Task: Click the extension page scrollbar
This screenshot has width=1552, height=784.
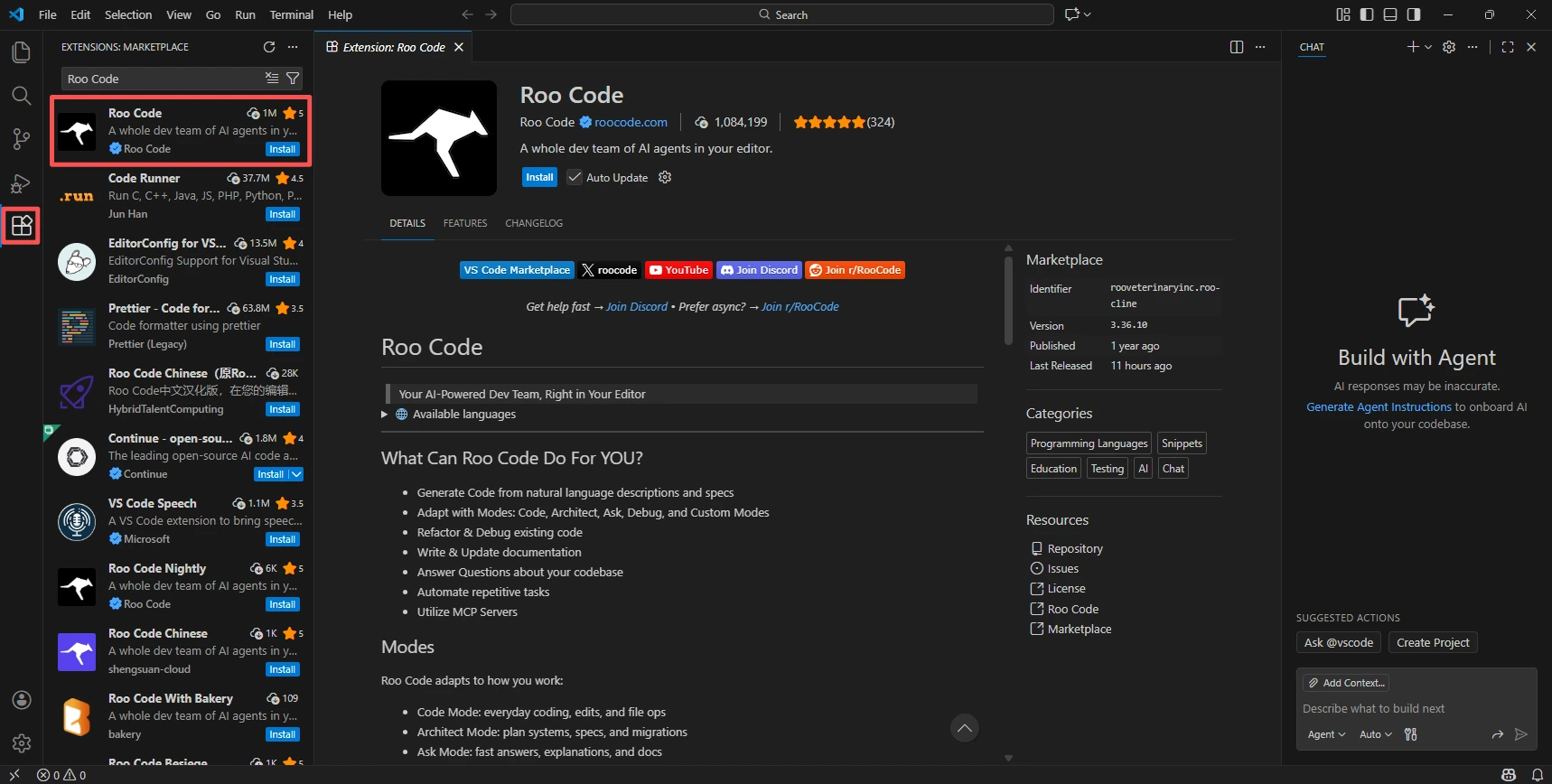Action: coord(1008,301)
